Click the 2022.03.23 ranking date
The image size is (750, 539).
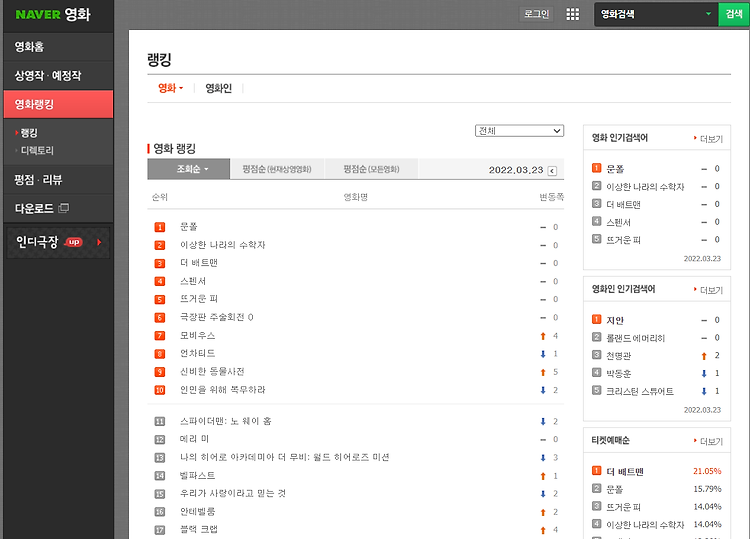tap(516, 170)
